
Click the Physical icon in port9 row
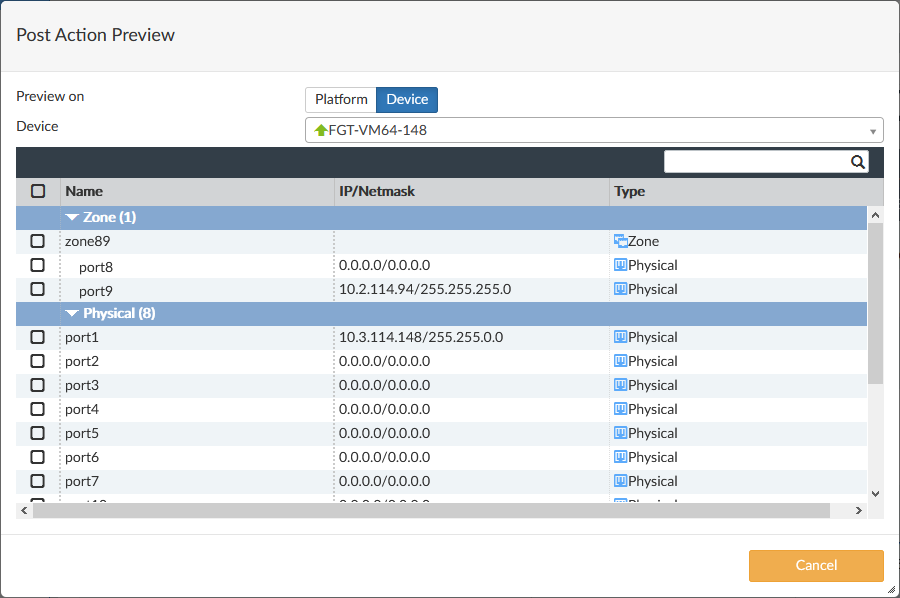pyautogui.click(x=620, y=289)
